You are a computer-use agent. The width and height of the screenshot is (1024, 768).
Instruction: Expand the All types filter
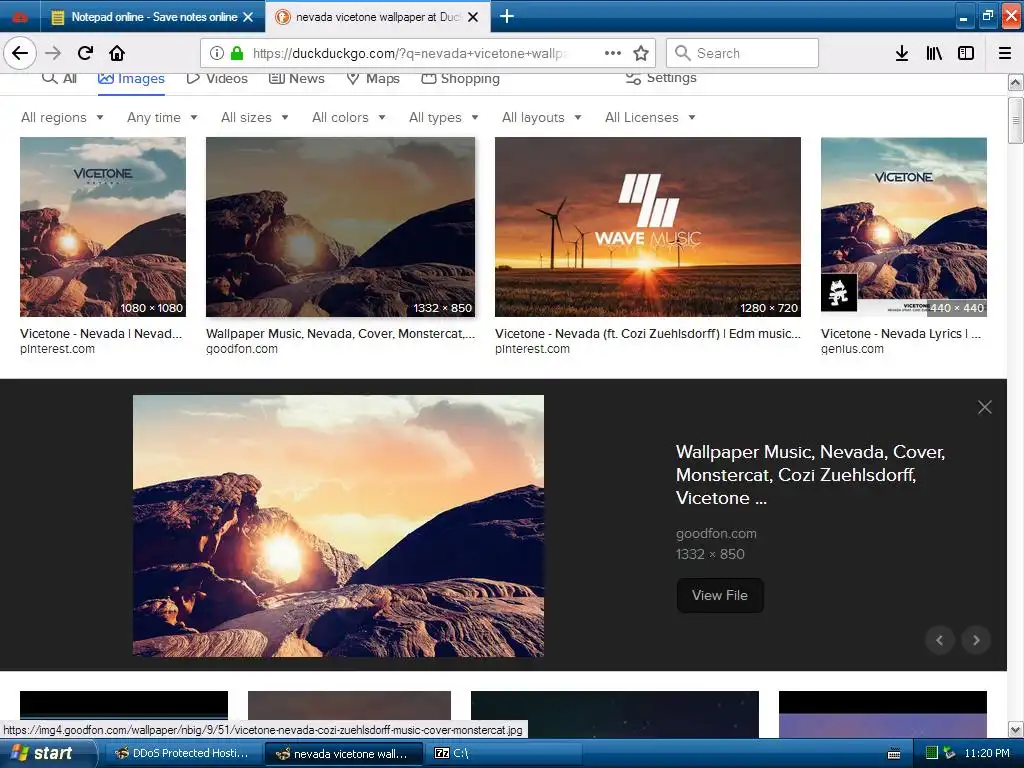[444, 118]
